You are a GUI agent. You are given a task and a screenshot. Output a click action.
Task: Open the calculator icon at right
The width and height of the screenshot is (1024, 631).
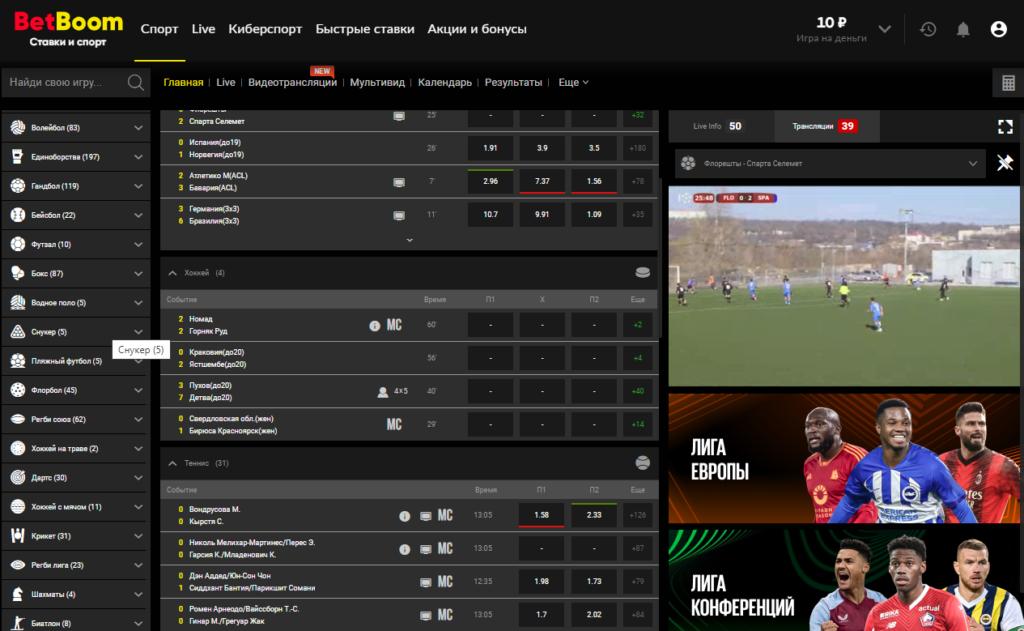(1008, 83)
